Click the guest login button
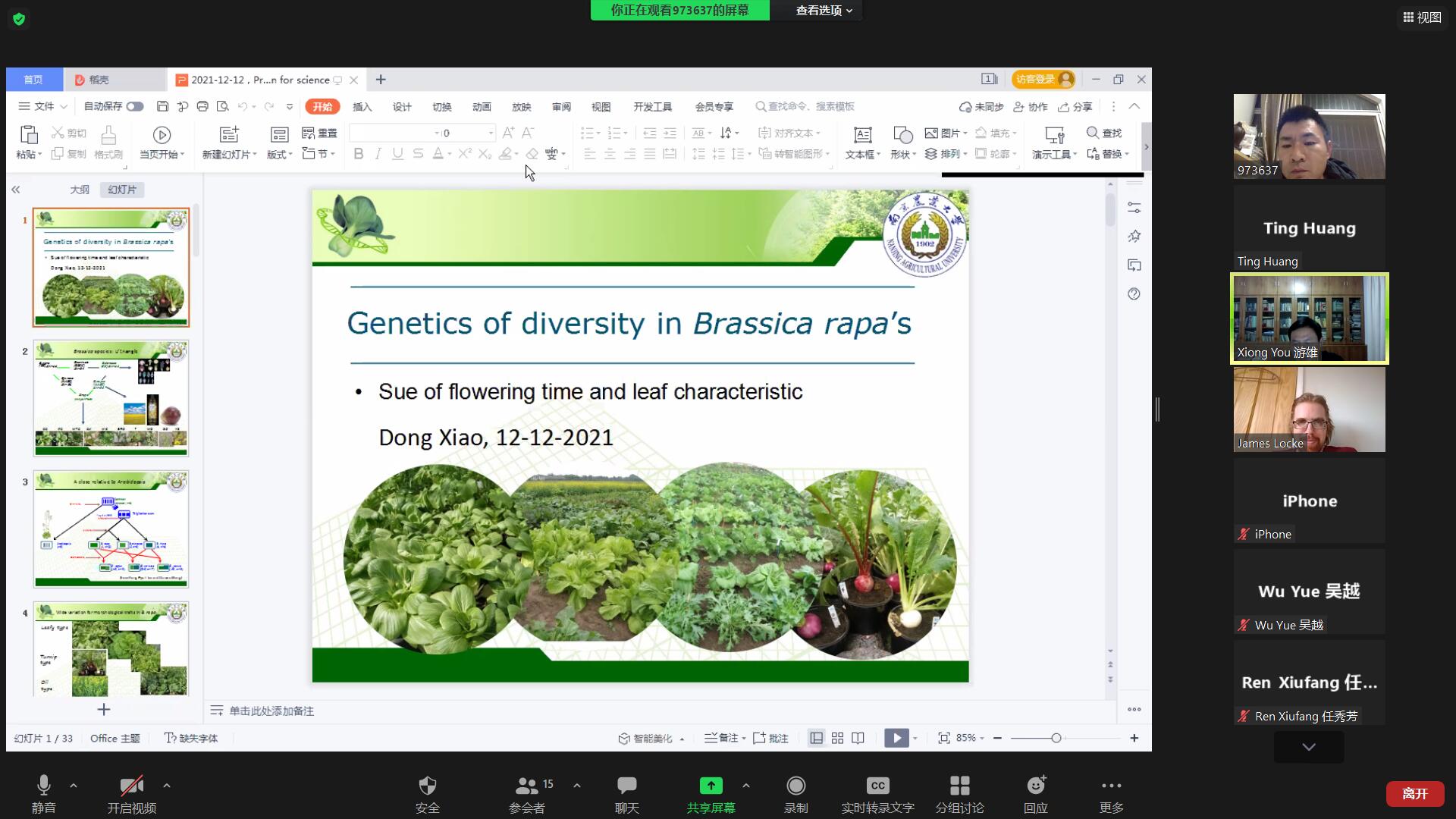Image resolution: width=1456 pixels, height=819 pixels. coord(1043,80)
